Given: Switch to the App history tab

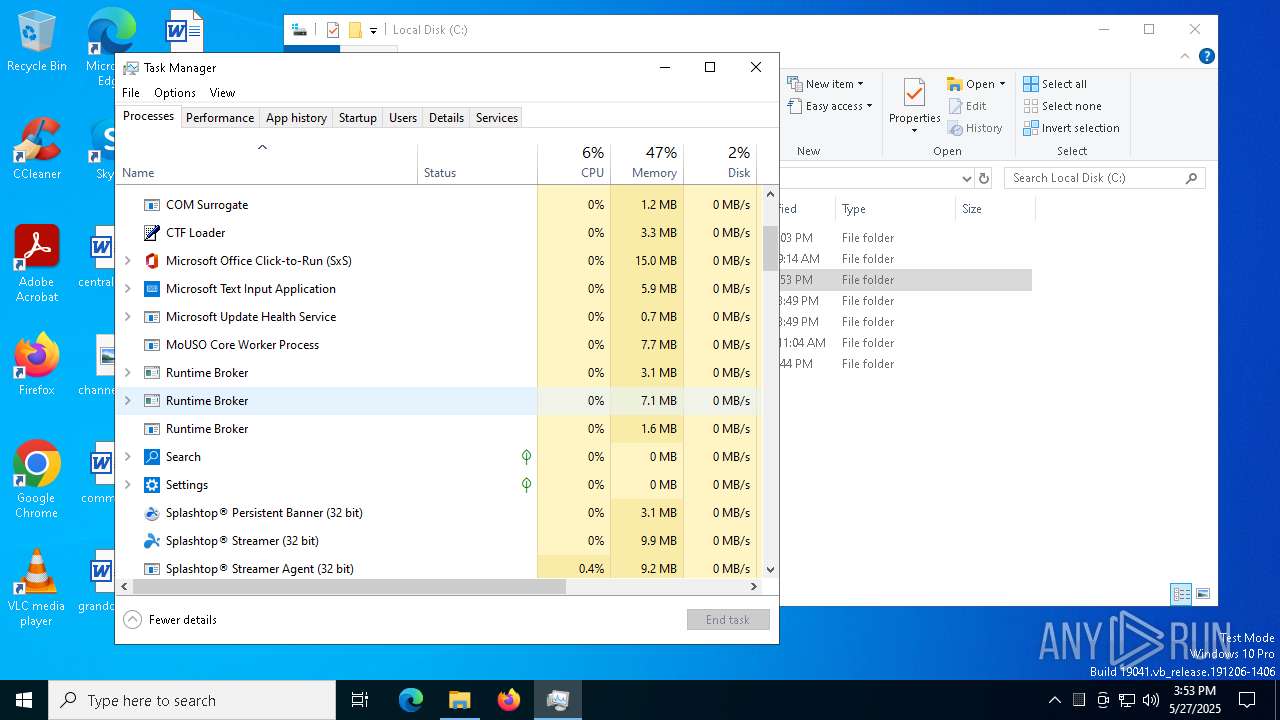Looking at the screenshot, I should [296, 118].
